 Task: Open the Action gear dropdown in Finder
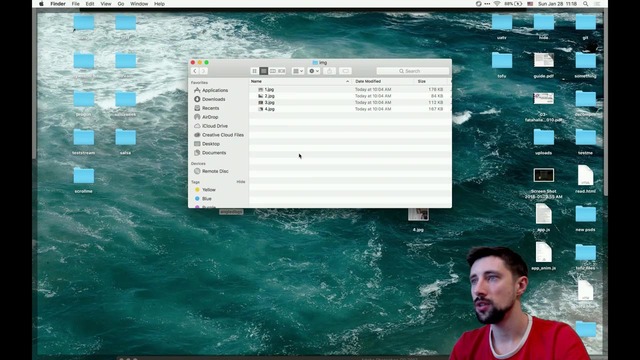click(314, 71)
